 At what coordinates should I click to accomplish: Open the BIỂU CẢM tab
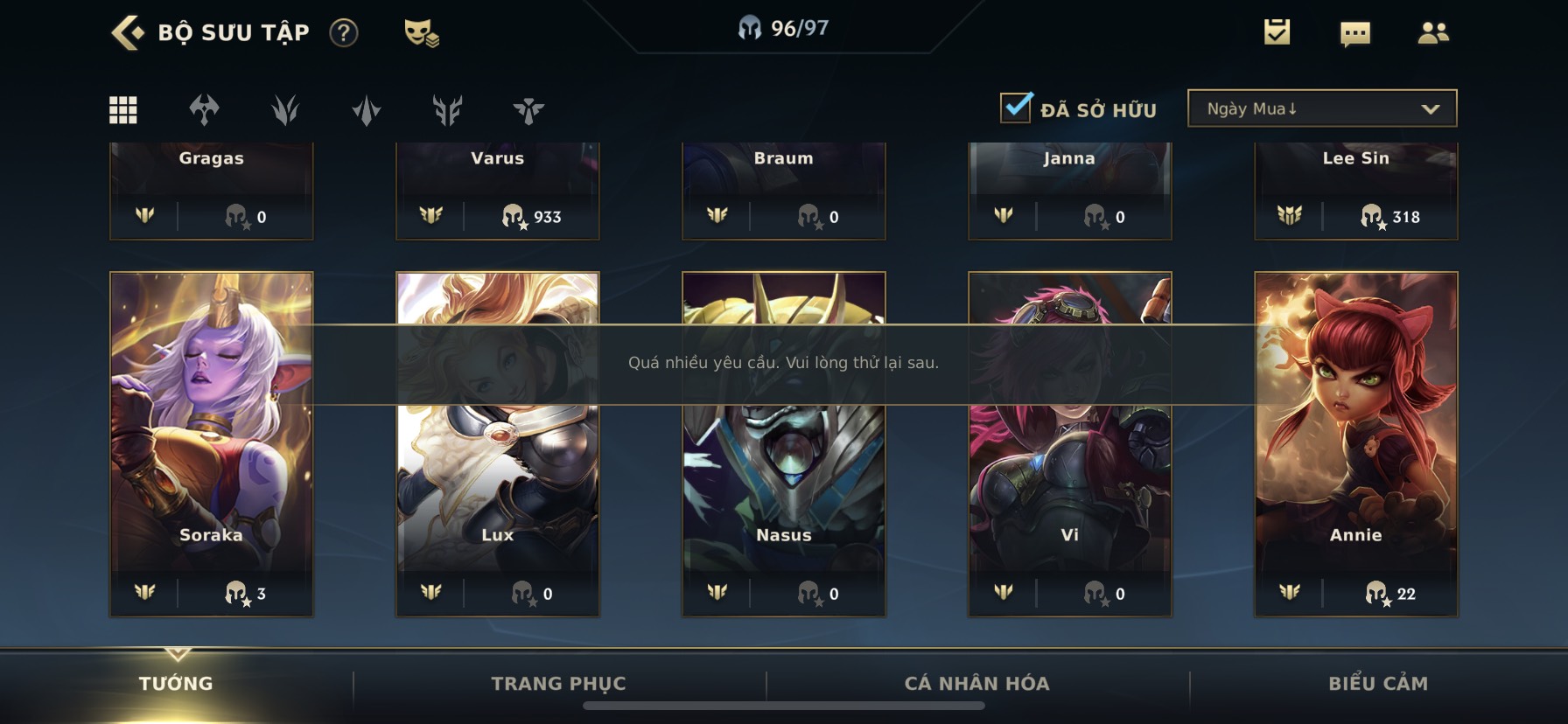point(1378,684)
